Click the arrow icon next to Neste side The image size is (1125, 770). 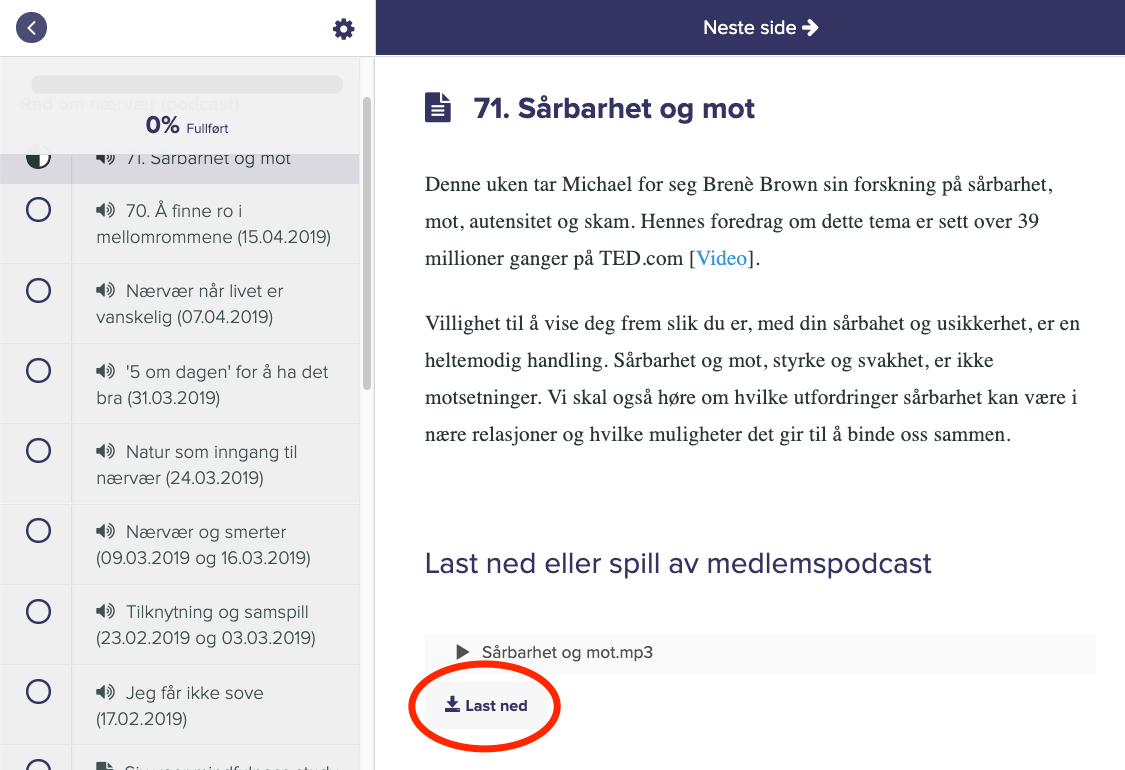click(810, 27)
